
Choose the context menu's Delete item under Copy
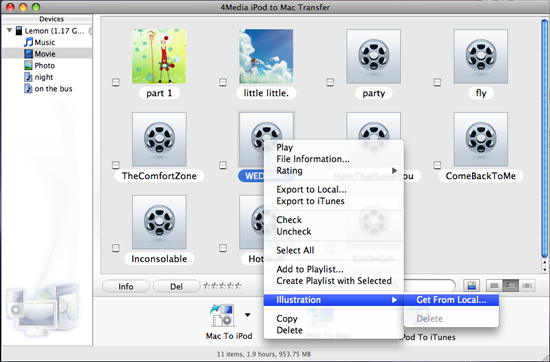pos(334,330)
